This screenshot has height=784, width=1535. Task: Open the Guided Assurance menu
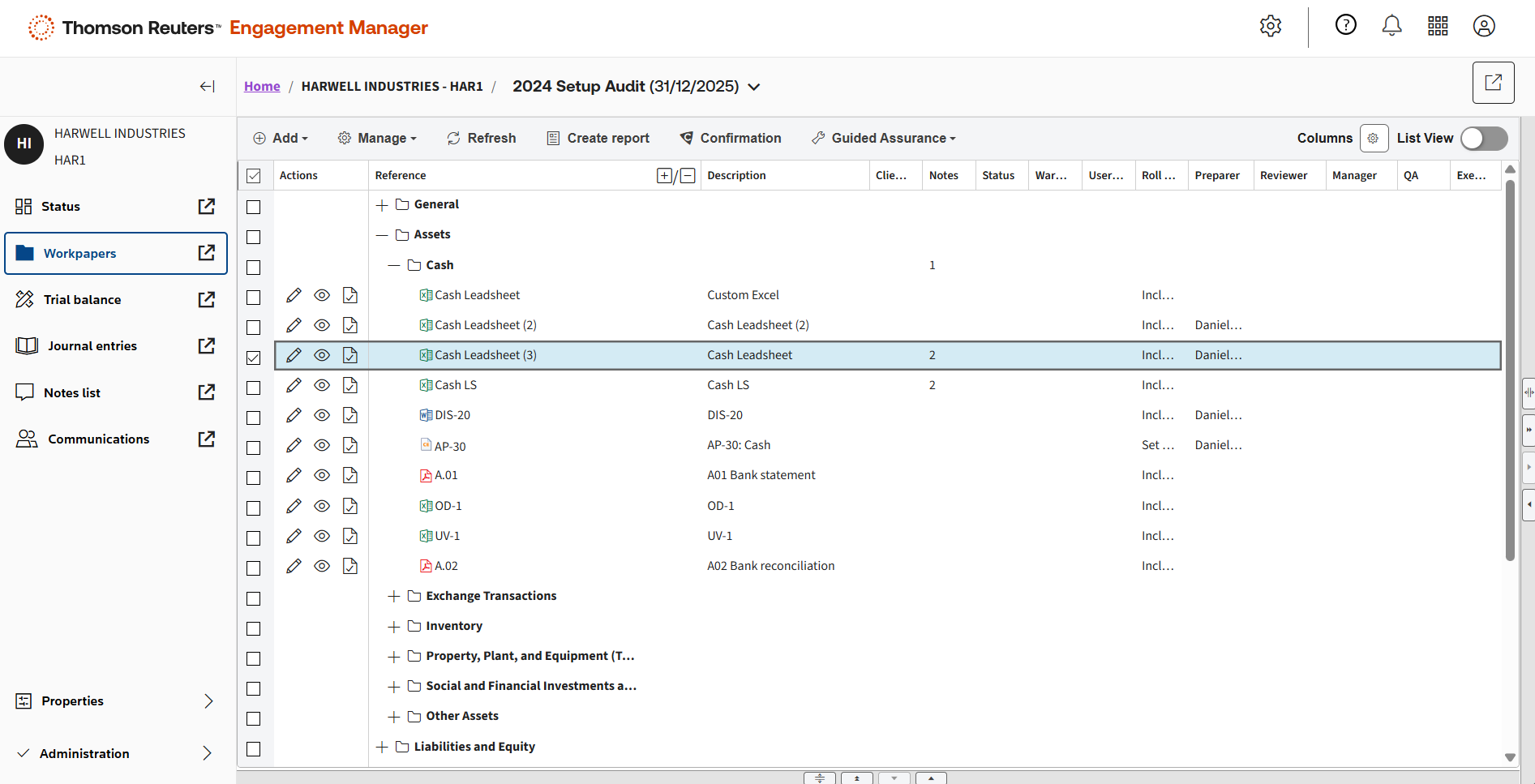click(x=884, y=139)
